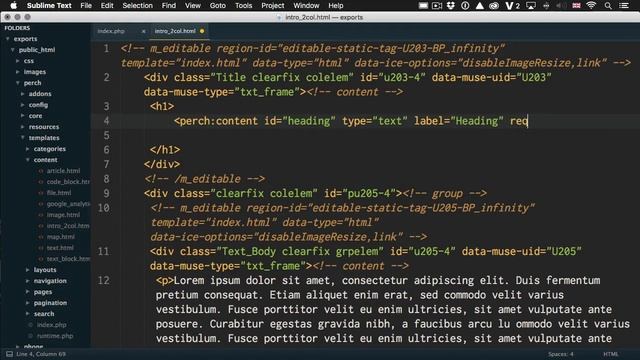Screen dimensions: 640x360
Task: Open the Apple menu
Action: (13, 5)
